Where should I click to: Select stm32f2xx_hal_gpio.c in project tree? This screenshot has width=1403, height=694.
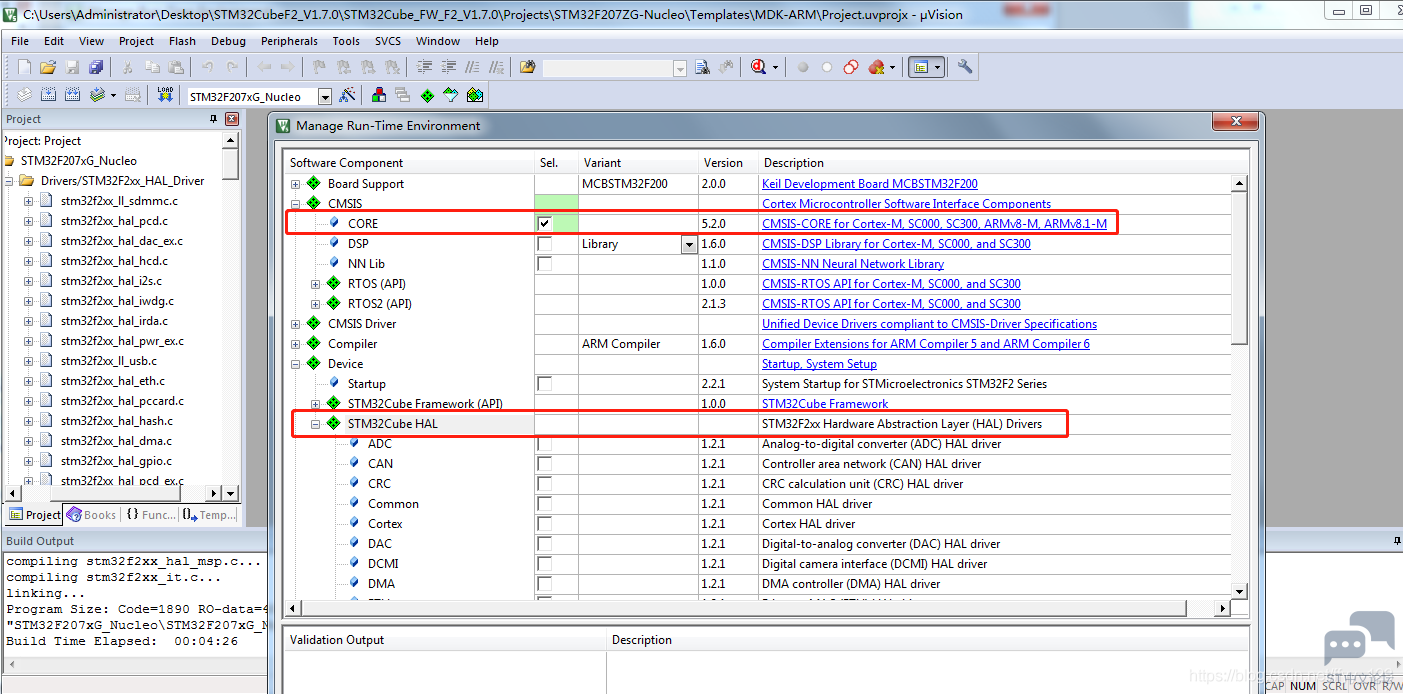(x=116, y=461)
